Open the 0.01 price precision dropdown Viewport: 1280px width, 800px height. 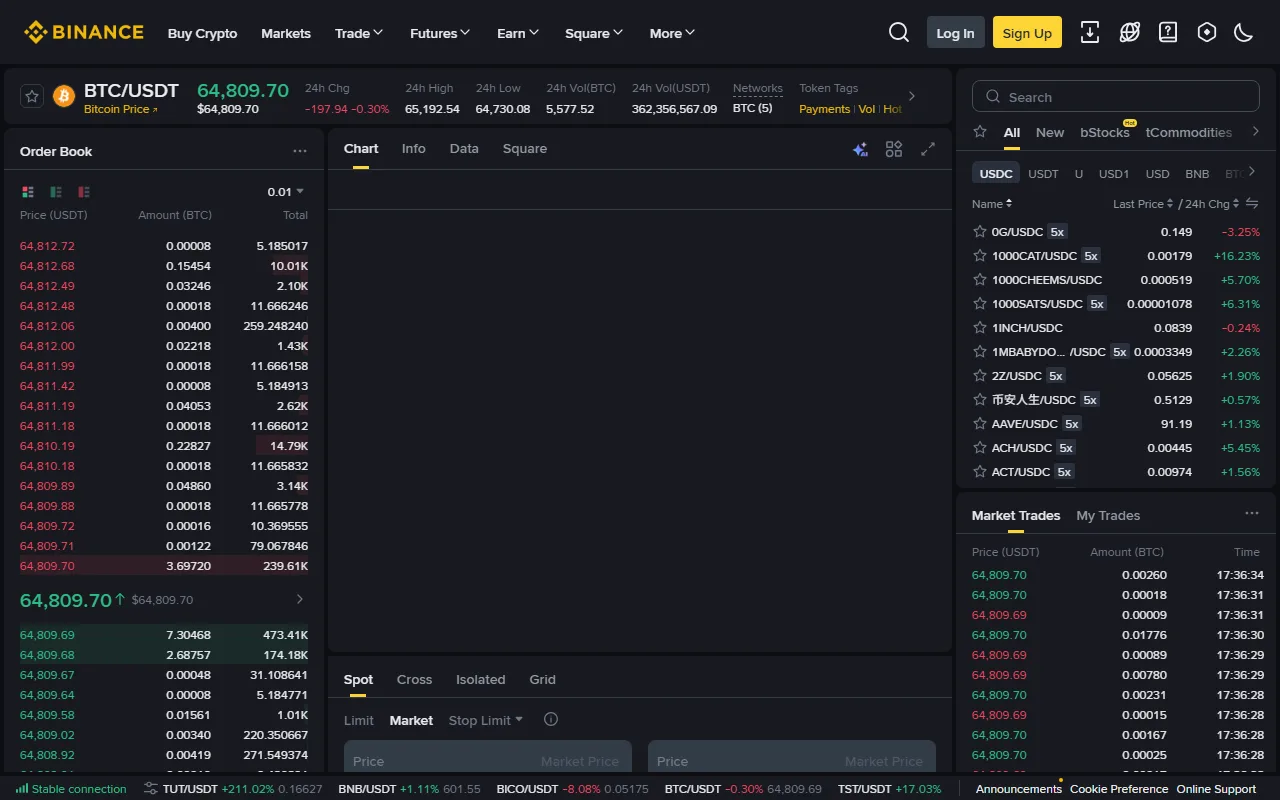pos(286,191)
